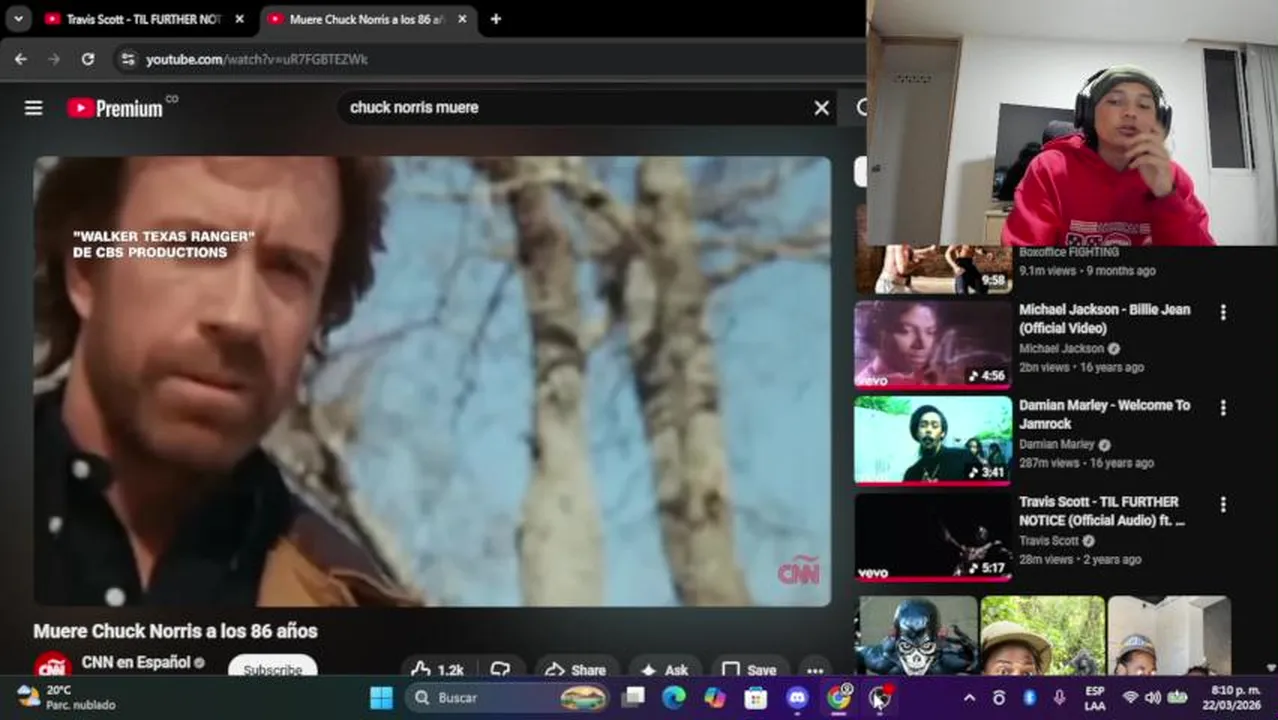
Task: Open the Billie Jean video thumbnail
Action: [x=933, y=344]
